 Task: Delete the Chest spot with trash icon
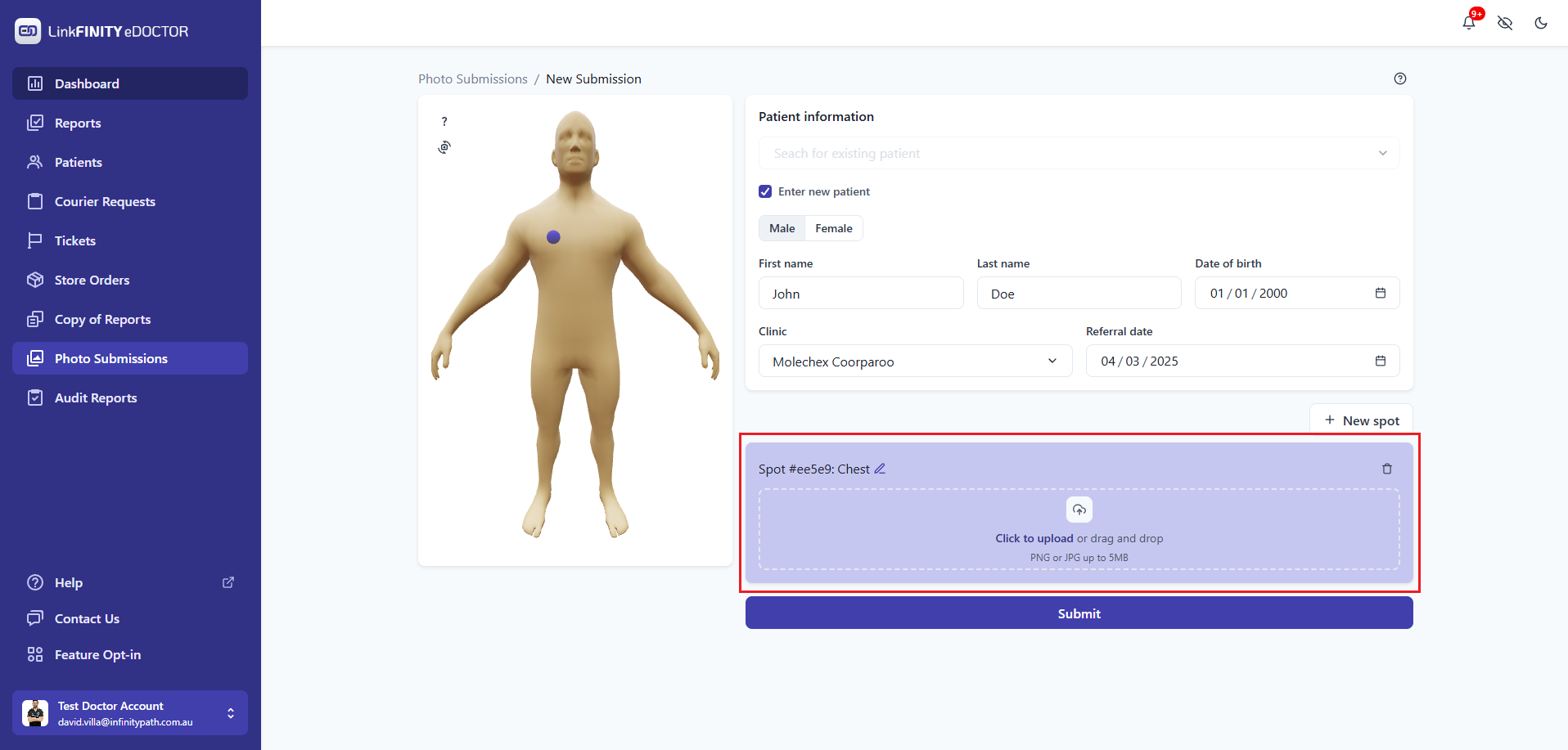[1386, 469]
